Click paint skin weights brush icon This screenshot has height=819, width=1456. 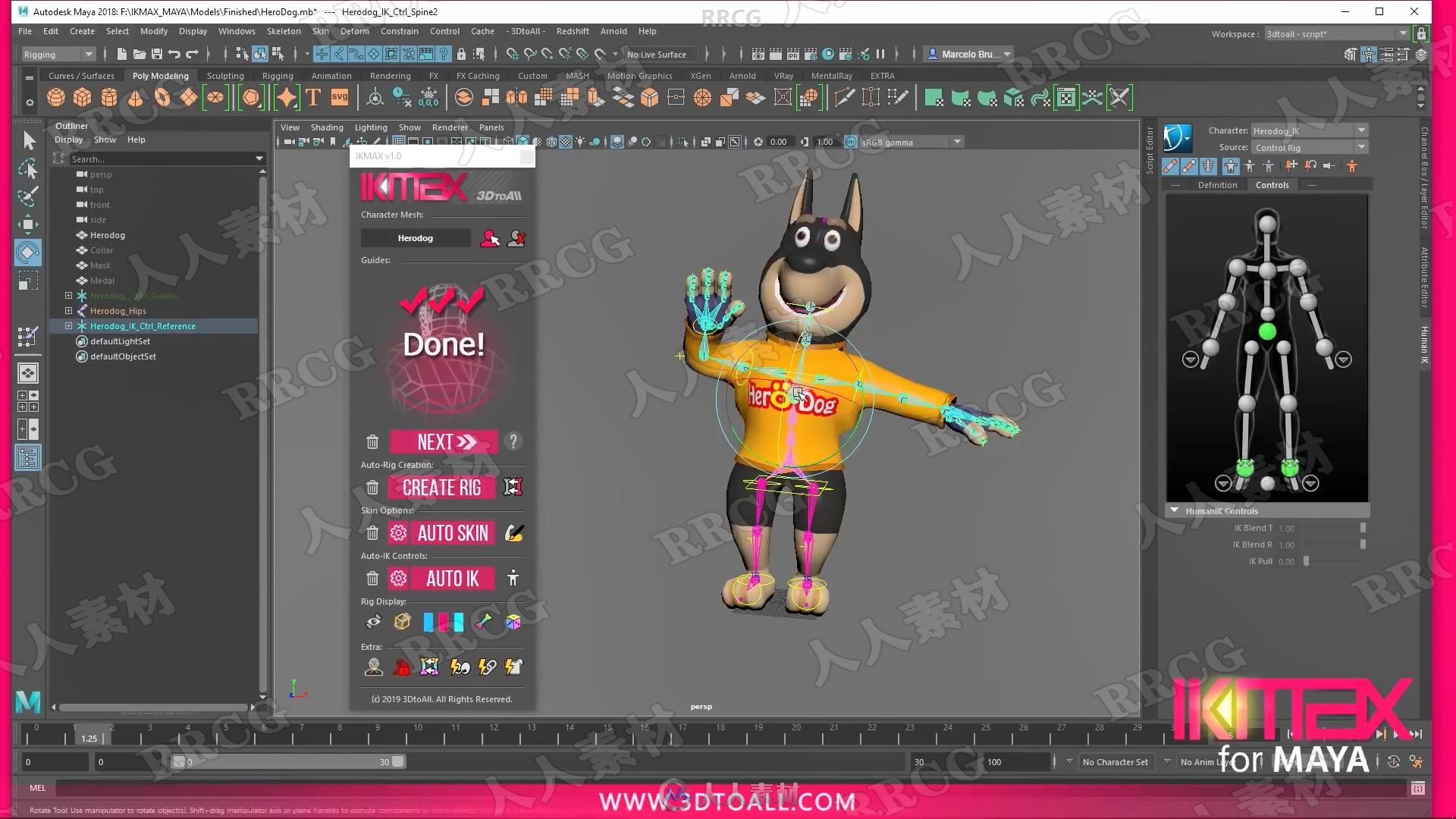(513, 533)
